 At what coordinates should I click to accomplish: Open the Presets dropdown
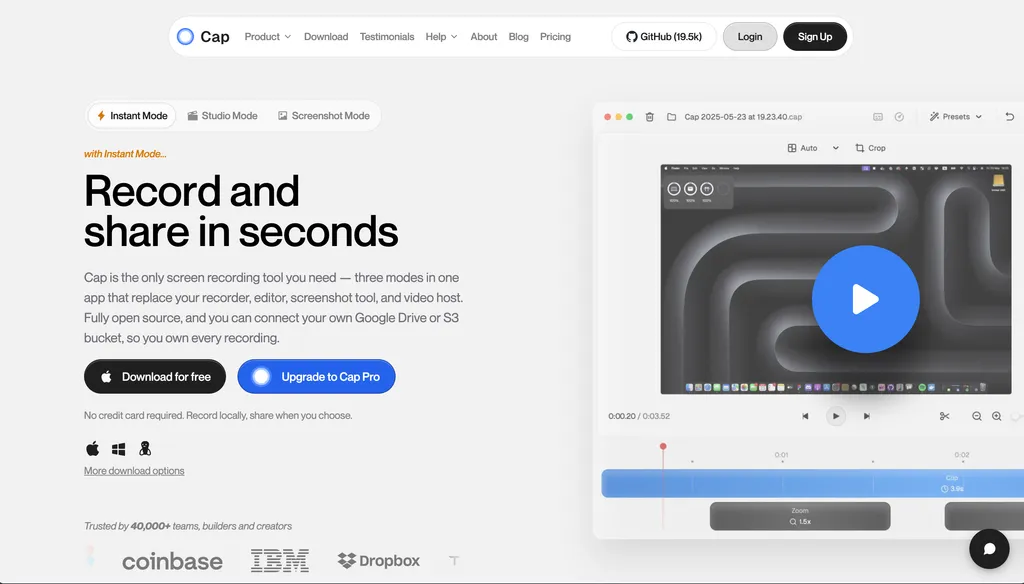coord(955,117)
